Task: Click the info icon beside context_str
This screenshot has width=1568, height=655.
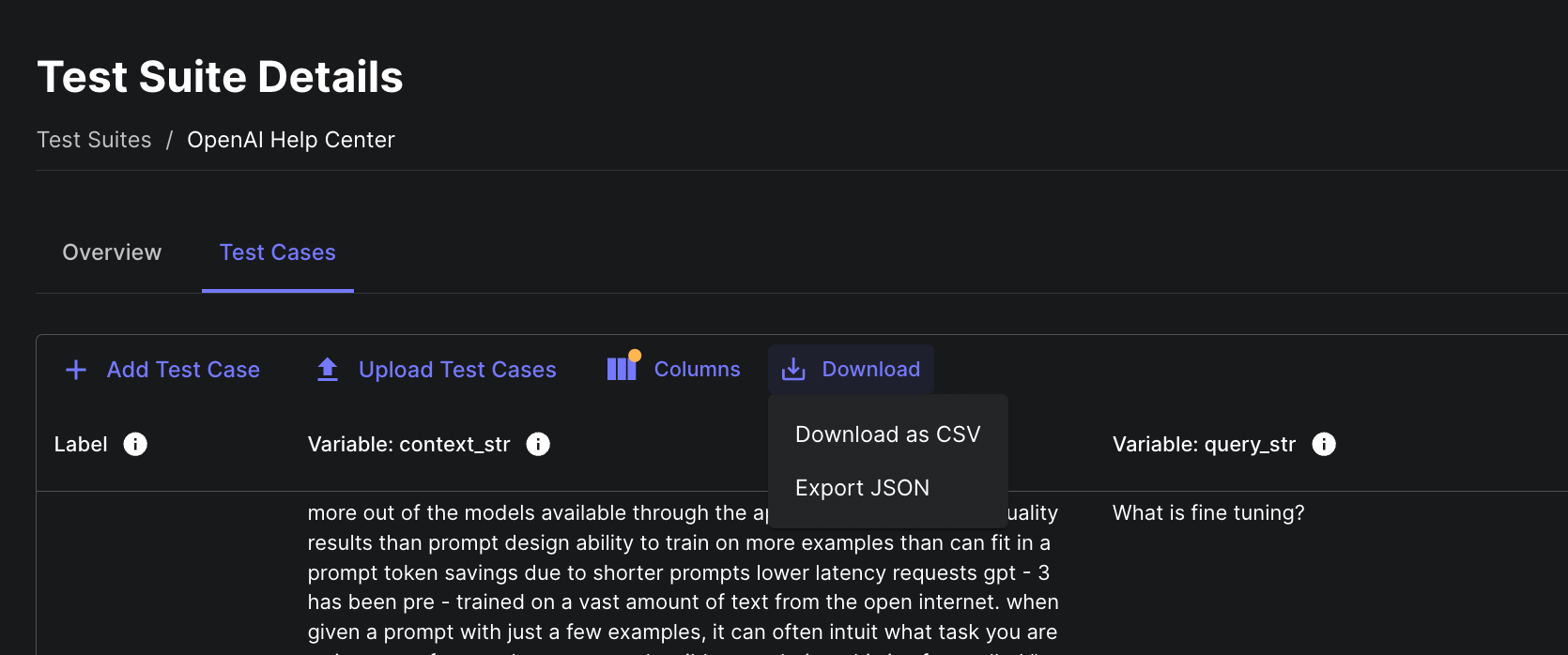Action: (538, 444)
